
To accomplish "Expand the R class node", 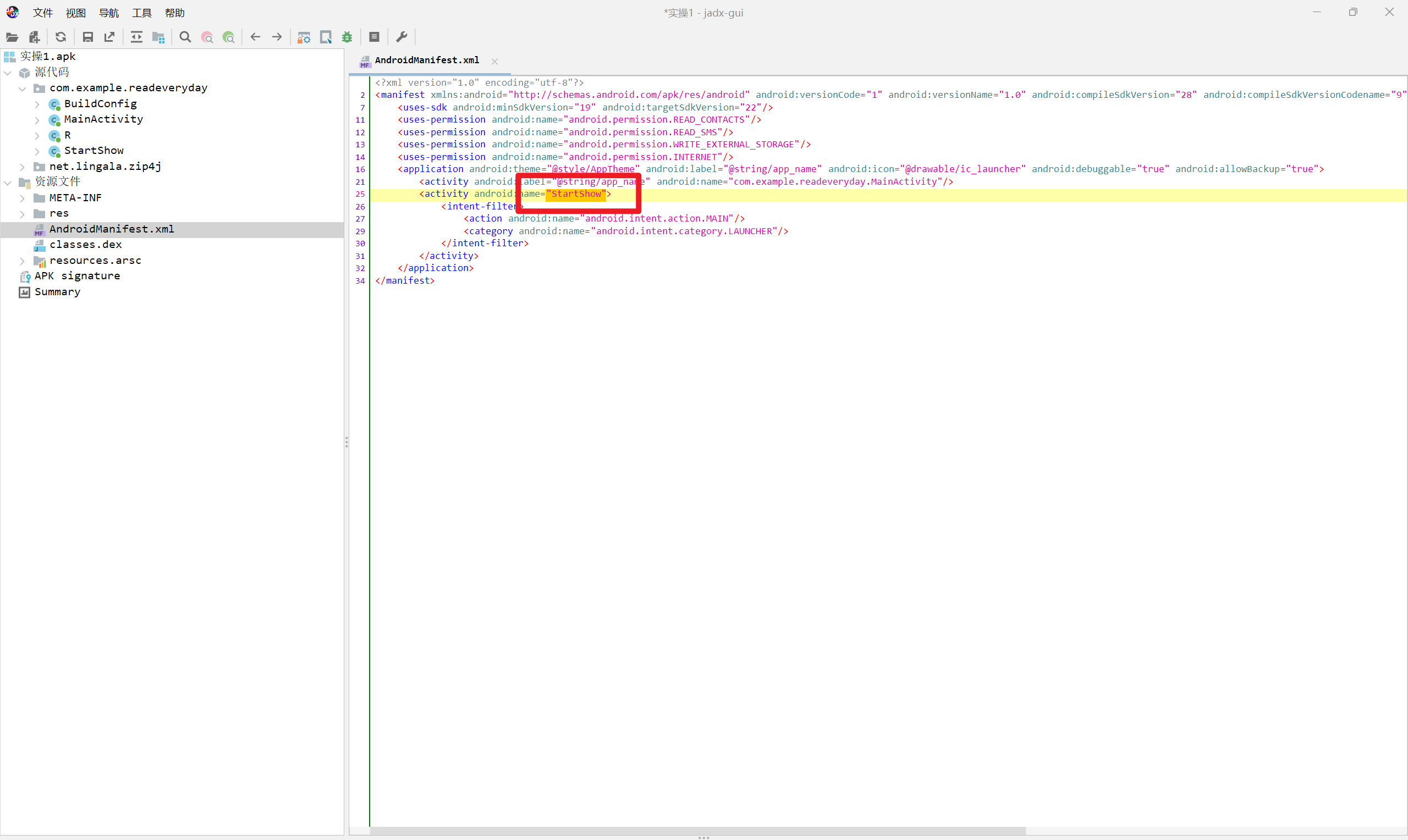I will 37,135.
